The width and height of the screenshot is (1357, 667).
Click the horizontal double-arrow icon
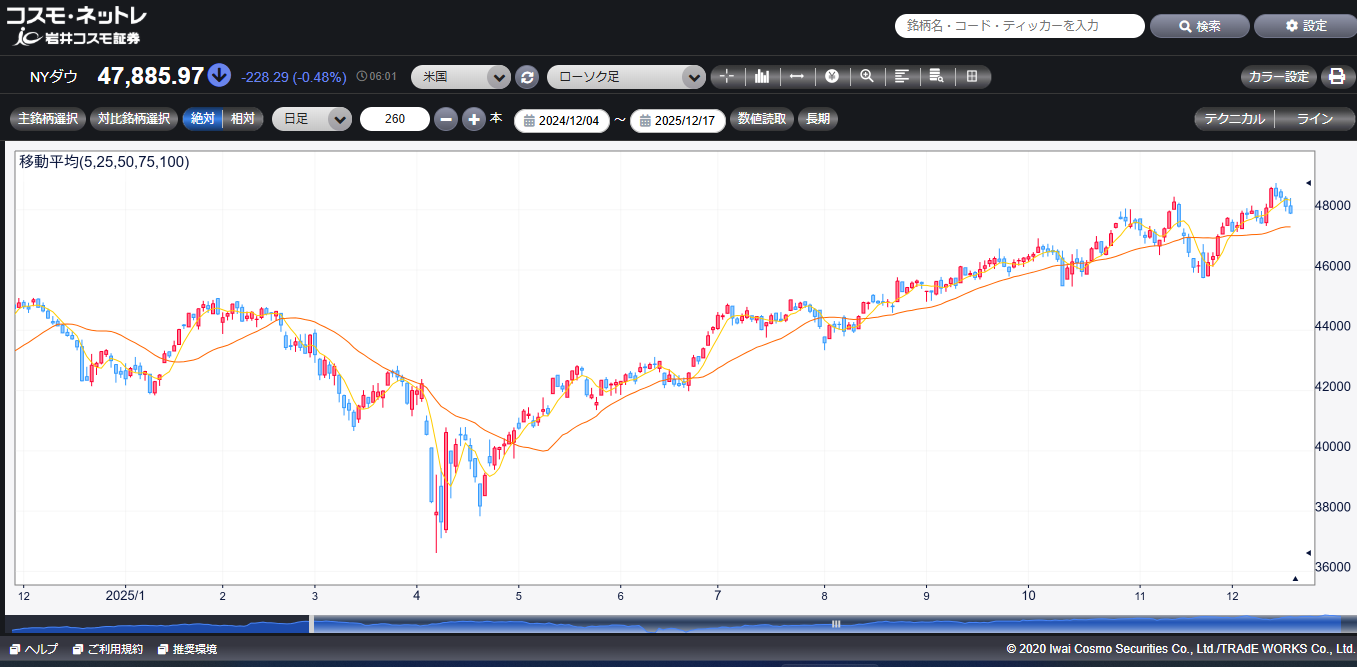point(797,77)
